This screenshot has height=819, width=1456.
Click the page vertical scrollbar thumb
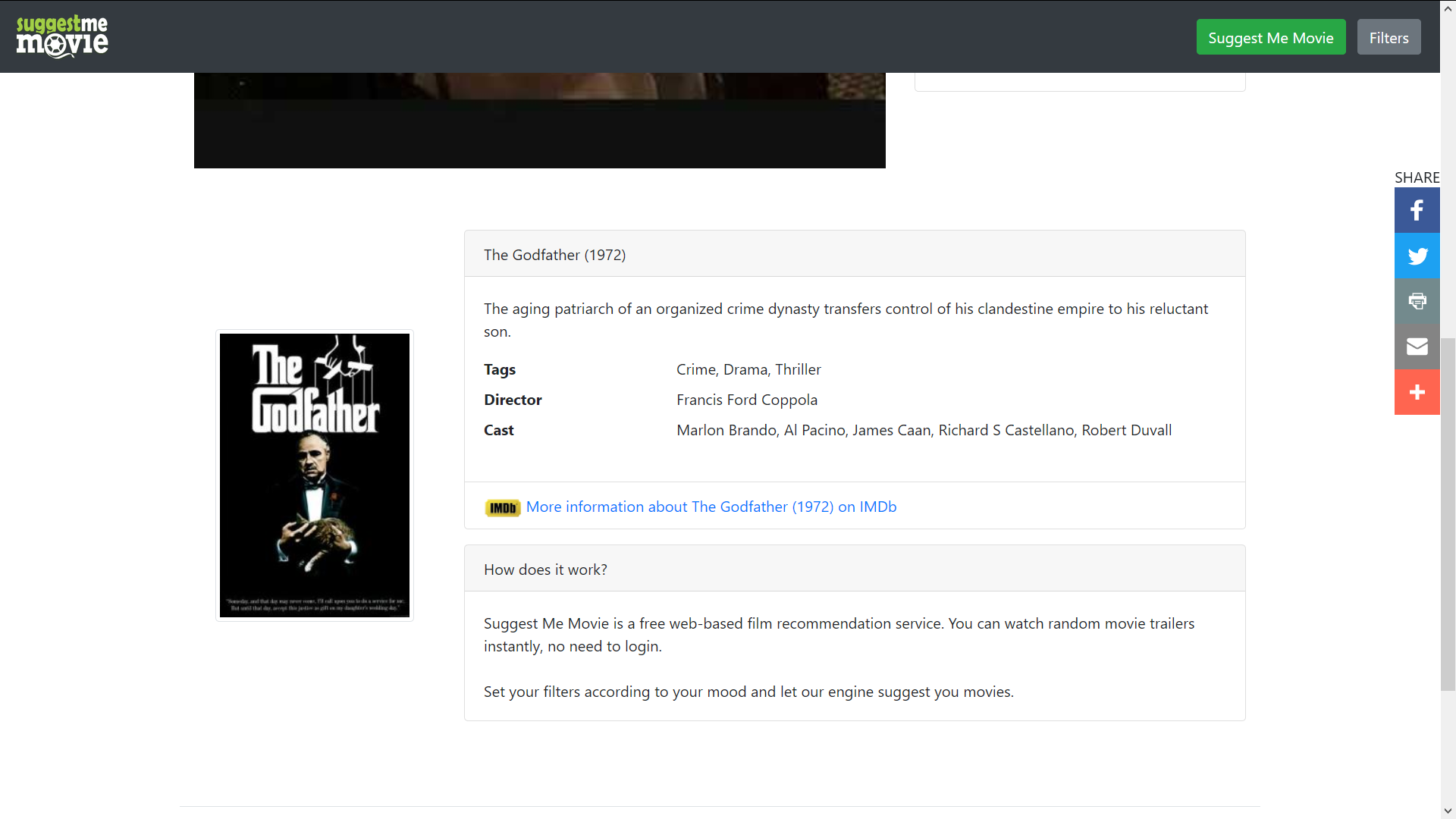click(1448, 514)
